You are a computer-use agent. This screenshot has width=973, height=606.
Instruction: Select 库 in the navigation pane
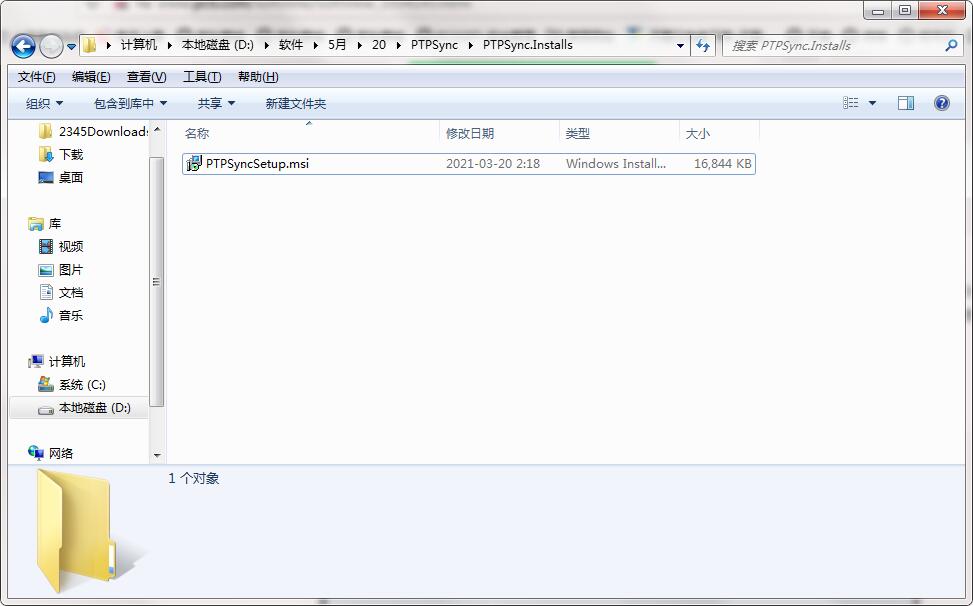pyautogui.click(x=45, y=223)
